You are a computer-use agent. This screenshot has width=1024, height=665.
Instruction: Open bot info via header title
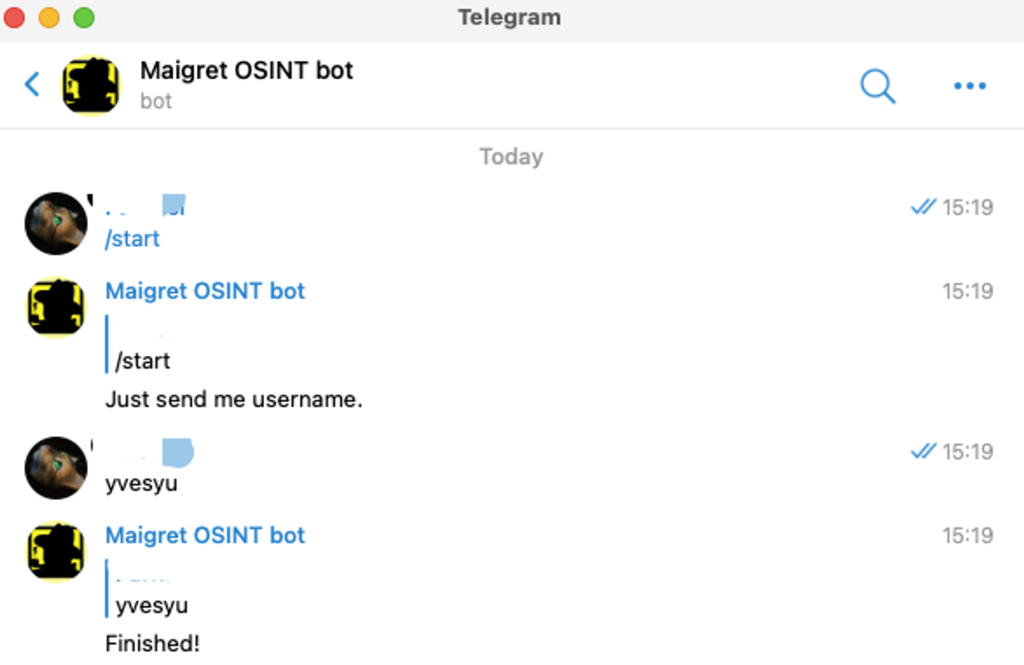tap(246, 71)
